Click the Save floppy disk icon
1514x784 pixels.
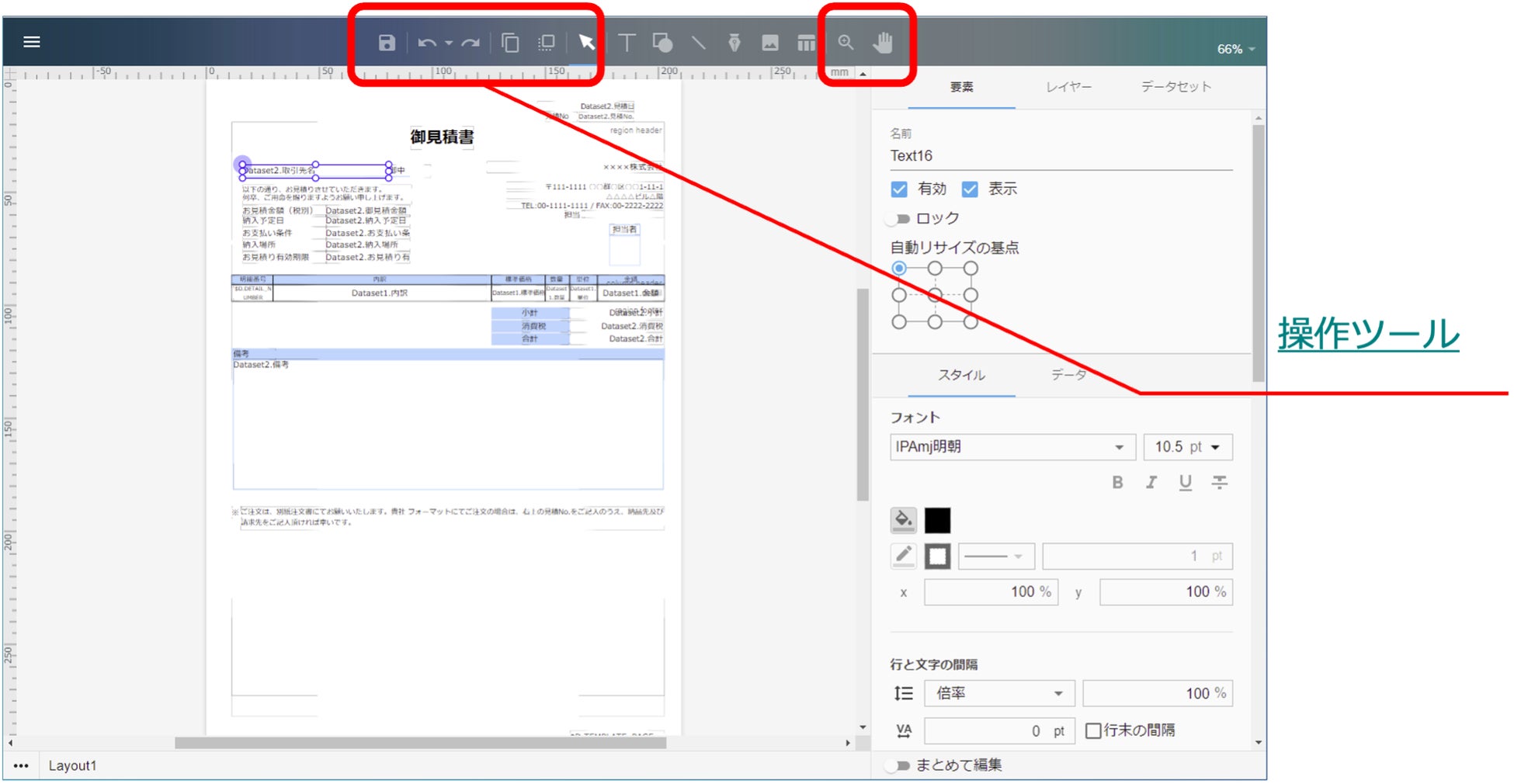(387, 43)
